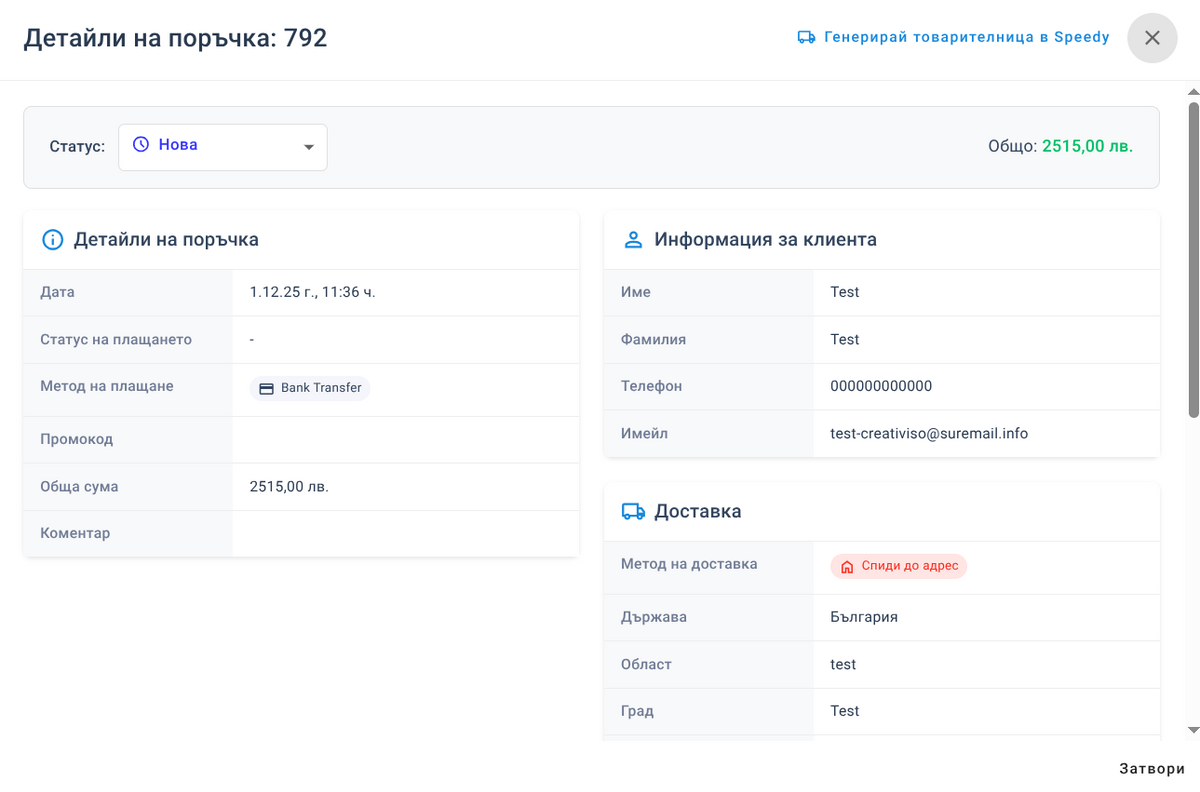
Task: Click the 'Детайли на поръчка: 792' title
Action: pyautogui.click(x=176, y=38)
